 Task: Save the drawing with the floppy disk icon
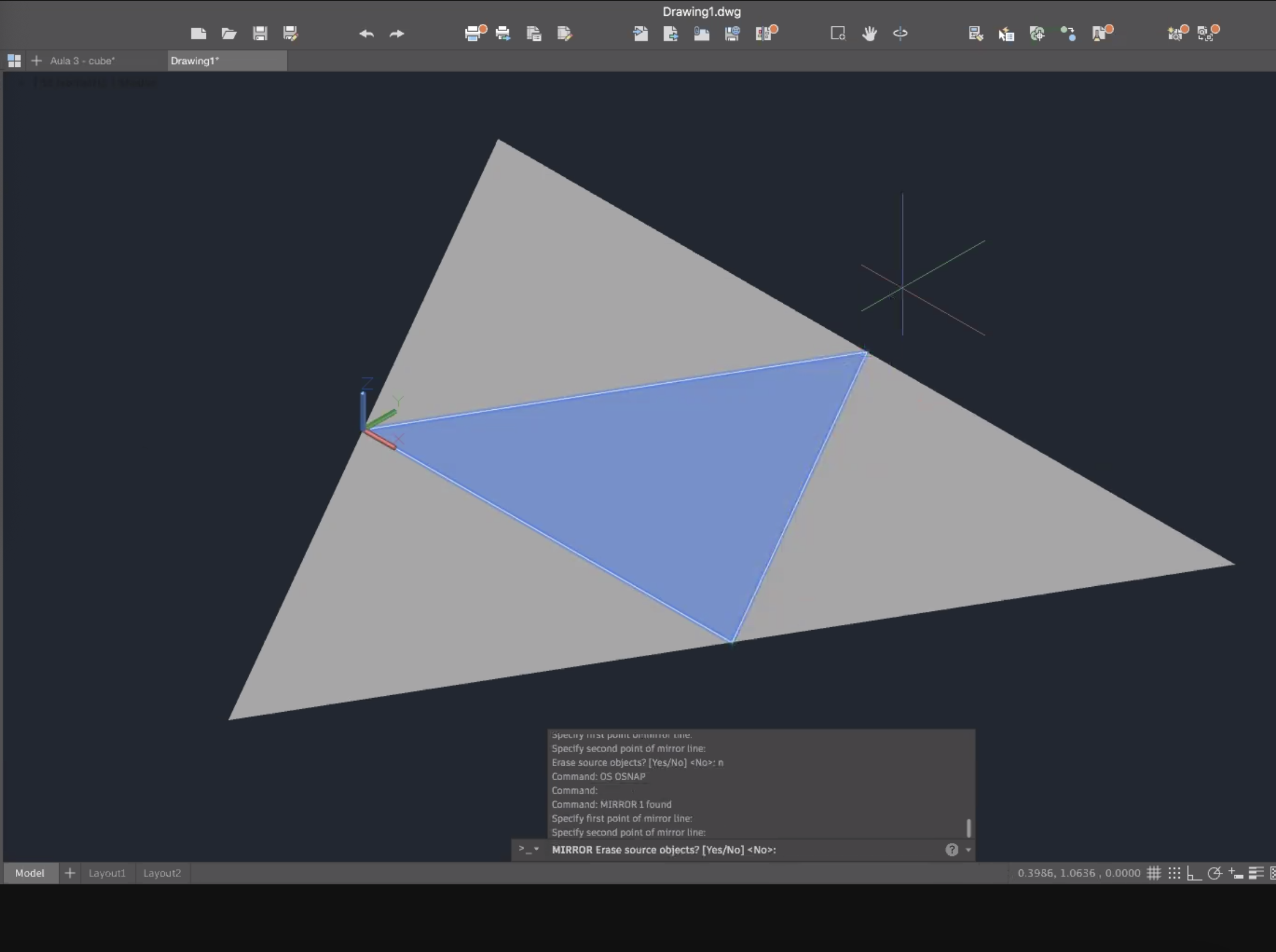pos(260,33)
